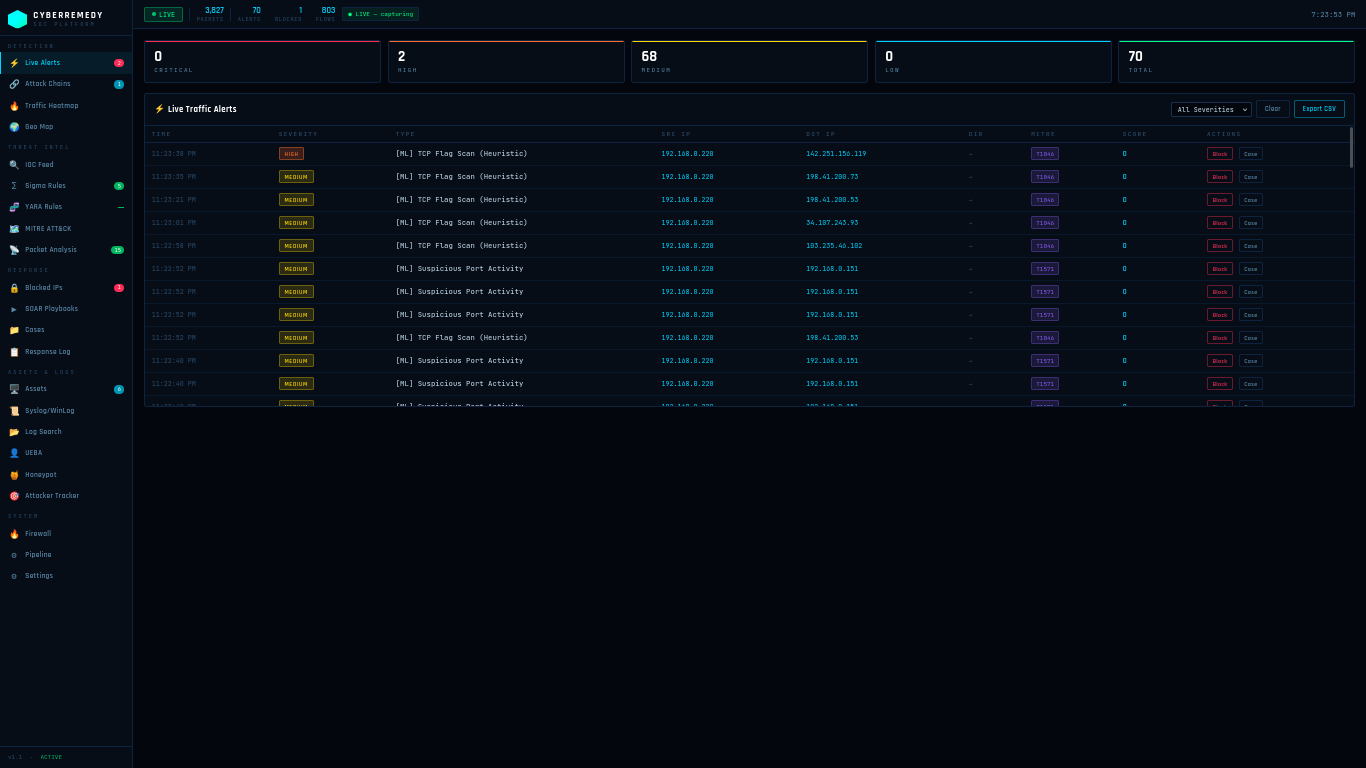Open Cases via its folder icon

14,330
